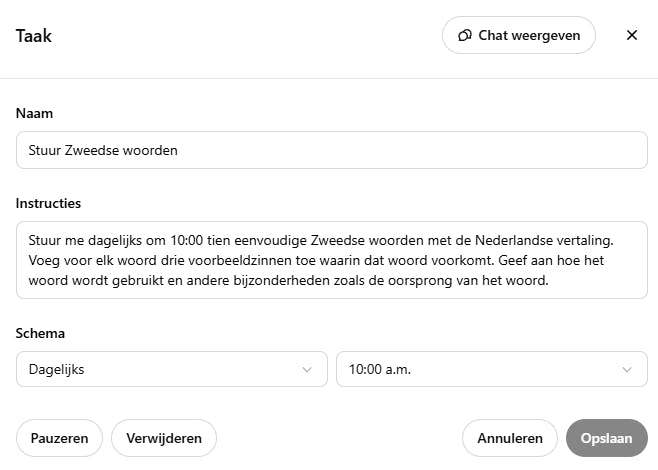Click the Instructies field label
The width and height of the screenshot is (658, 470).
[x=48, y=203]
